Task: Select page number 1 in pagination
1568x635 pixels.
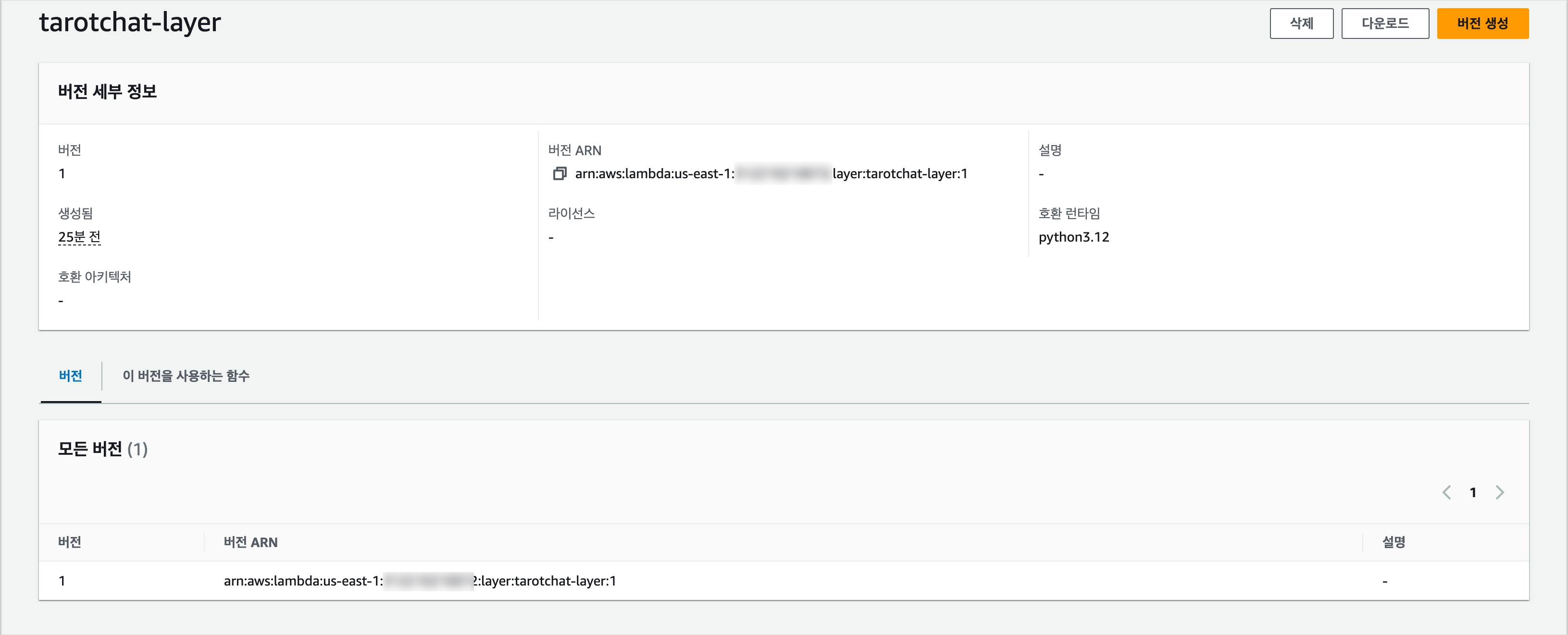Action: tap(1472, 492)
